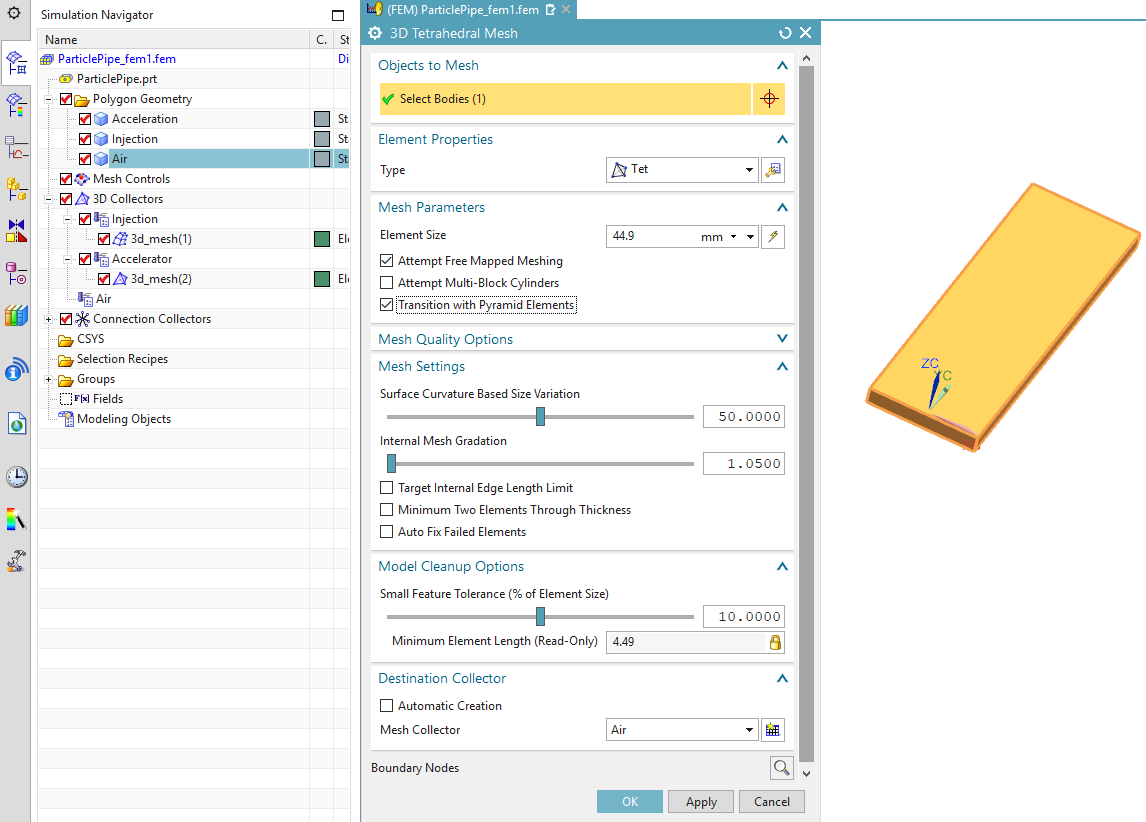
Task: Expand the Mesh Quality Options section
Action: [782, 339]
